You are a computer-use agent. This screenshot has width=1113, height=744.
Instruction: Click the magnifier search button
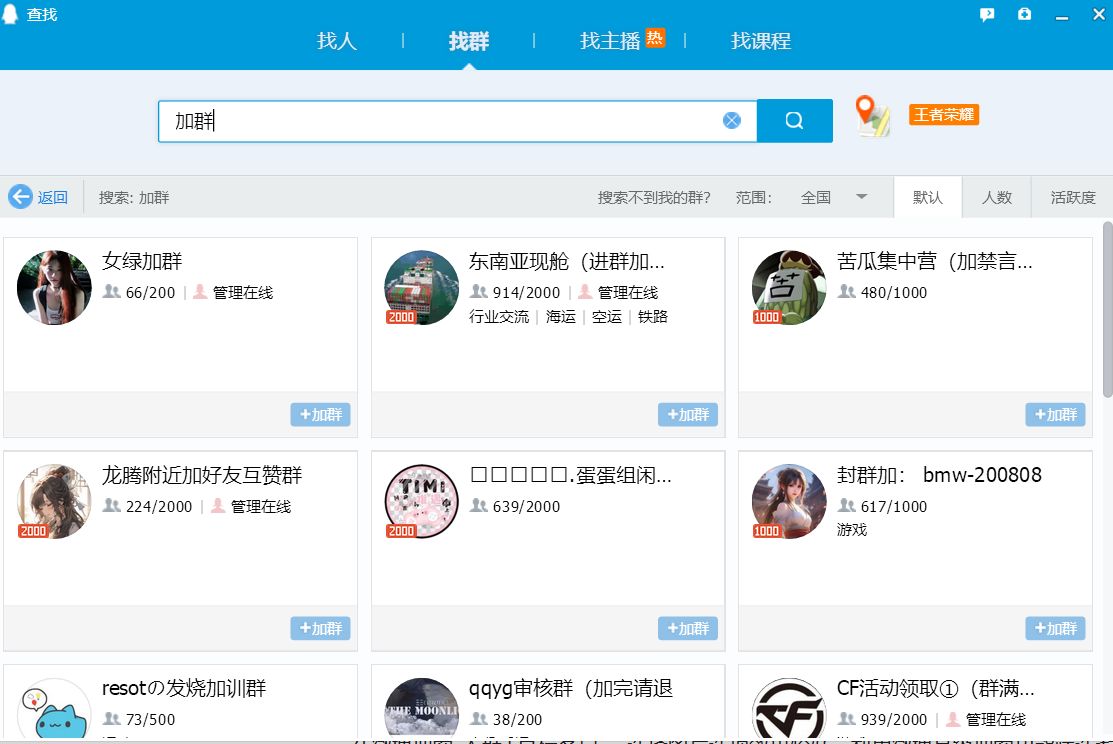pyautogui.click(x=794, y=121)
